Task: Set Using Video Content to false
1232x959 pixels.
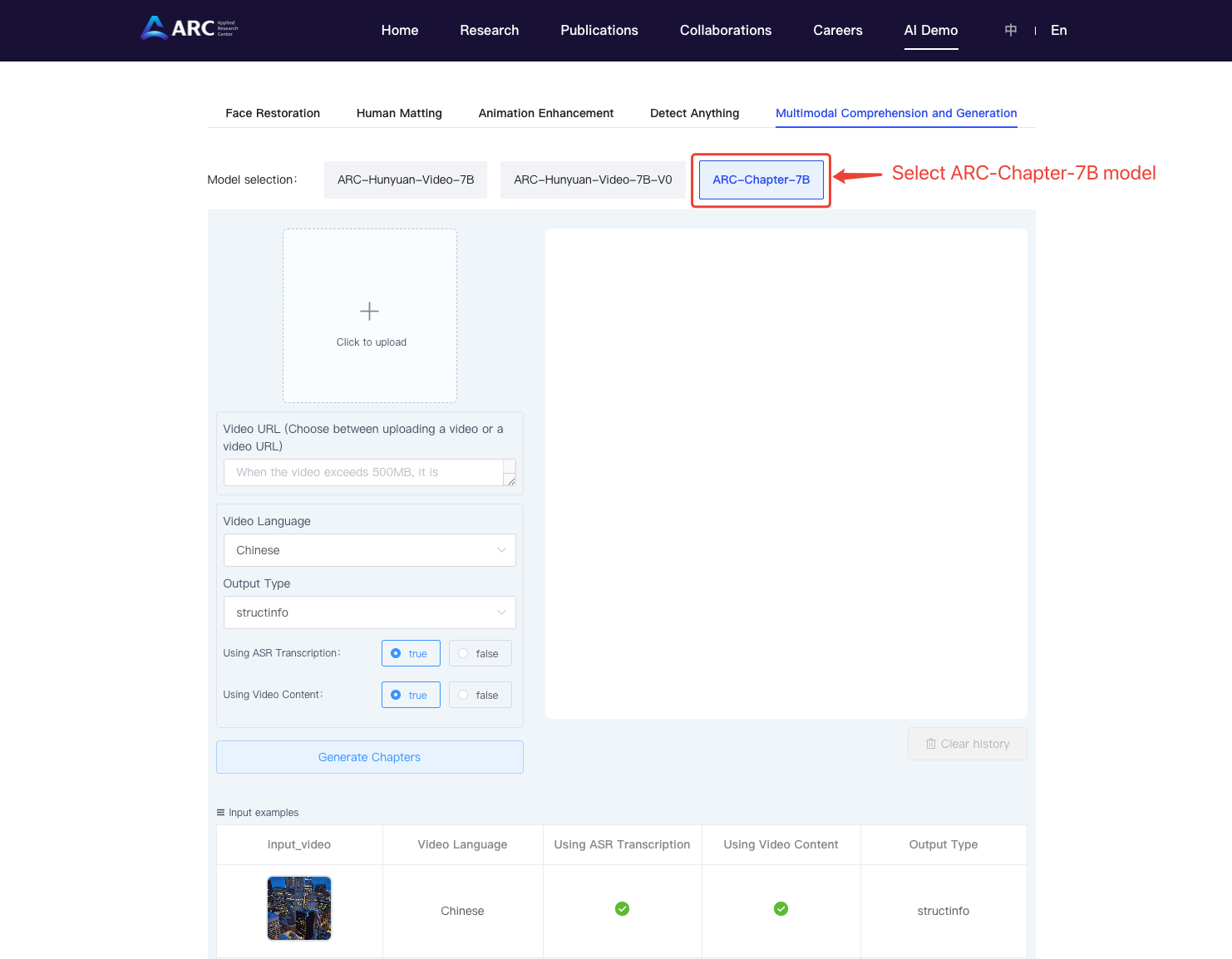Action: (x=480, y=695)
